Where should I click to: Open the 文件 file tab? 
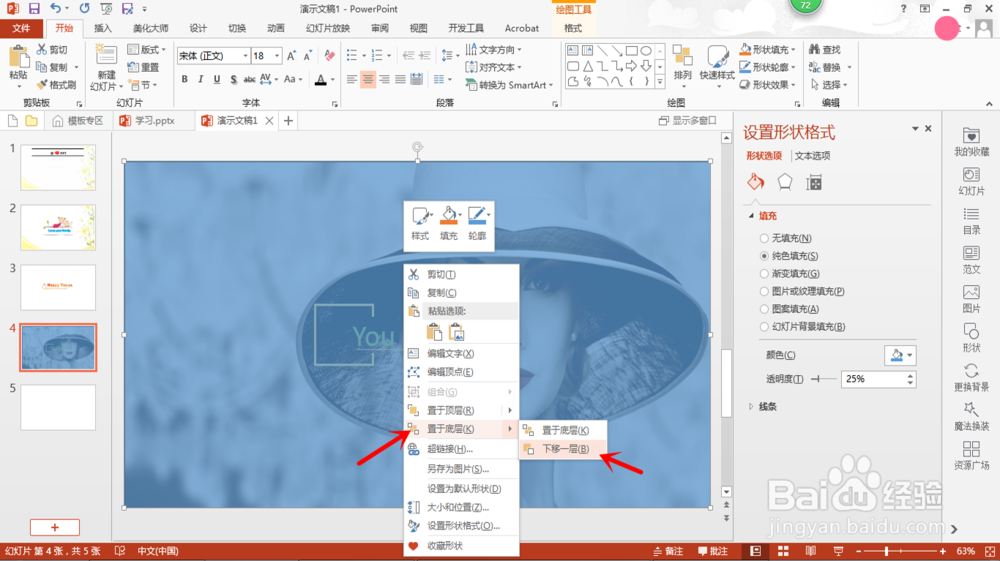21,28
